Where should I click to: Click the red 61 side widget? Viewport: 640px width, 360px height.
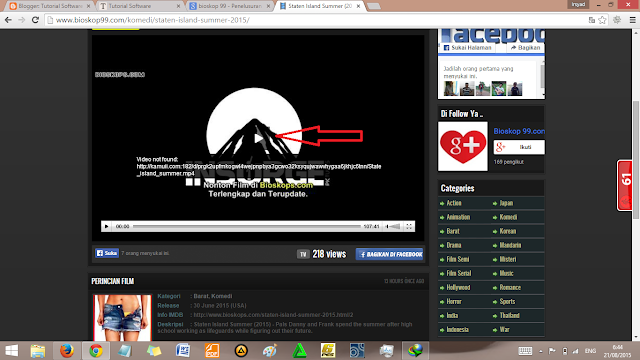(625, 185)
